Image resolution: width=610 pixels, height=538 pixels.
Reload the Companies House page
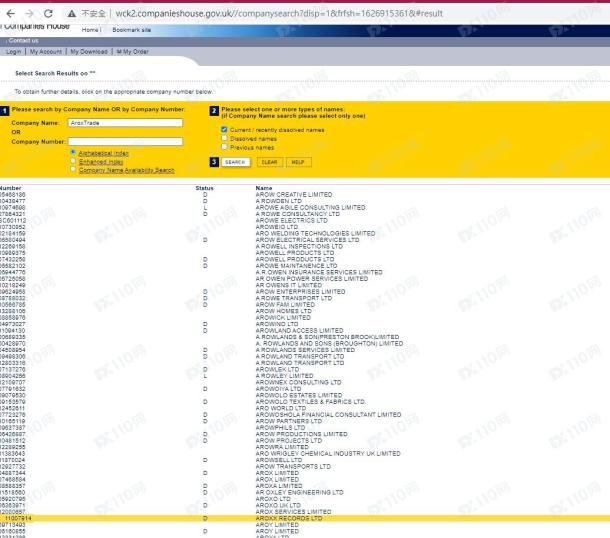[48, 14]
